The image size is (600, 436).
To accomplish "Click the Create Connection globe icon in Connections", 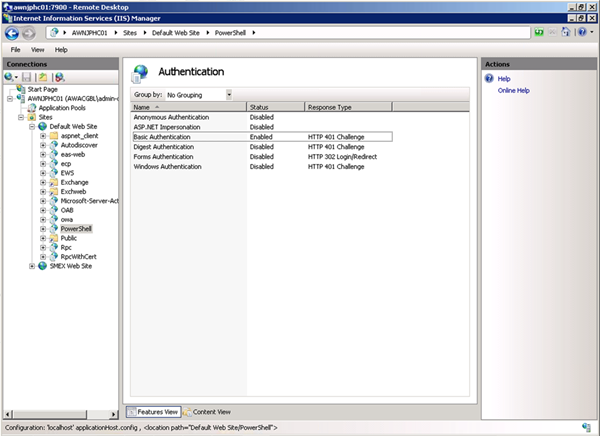I will 9,77.
